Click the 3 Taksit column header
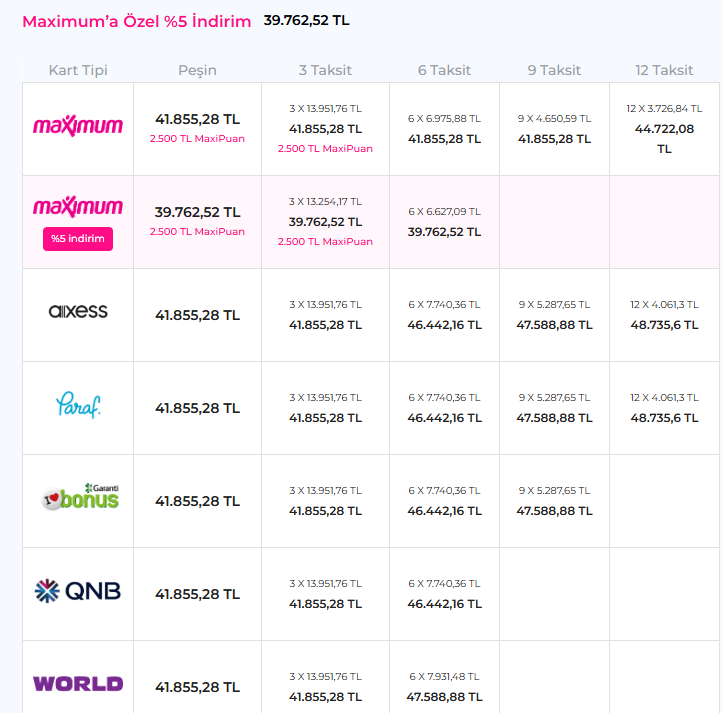Screen dimensions: 722x713 pyautogui.click(x=325, y=70)
